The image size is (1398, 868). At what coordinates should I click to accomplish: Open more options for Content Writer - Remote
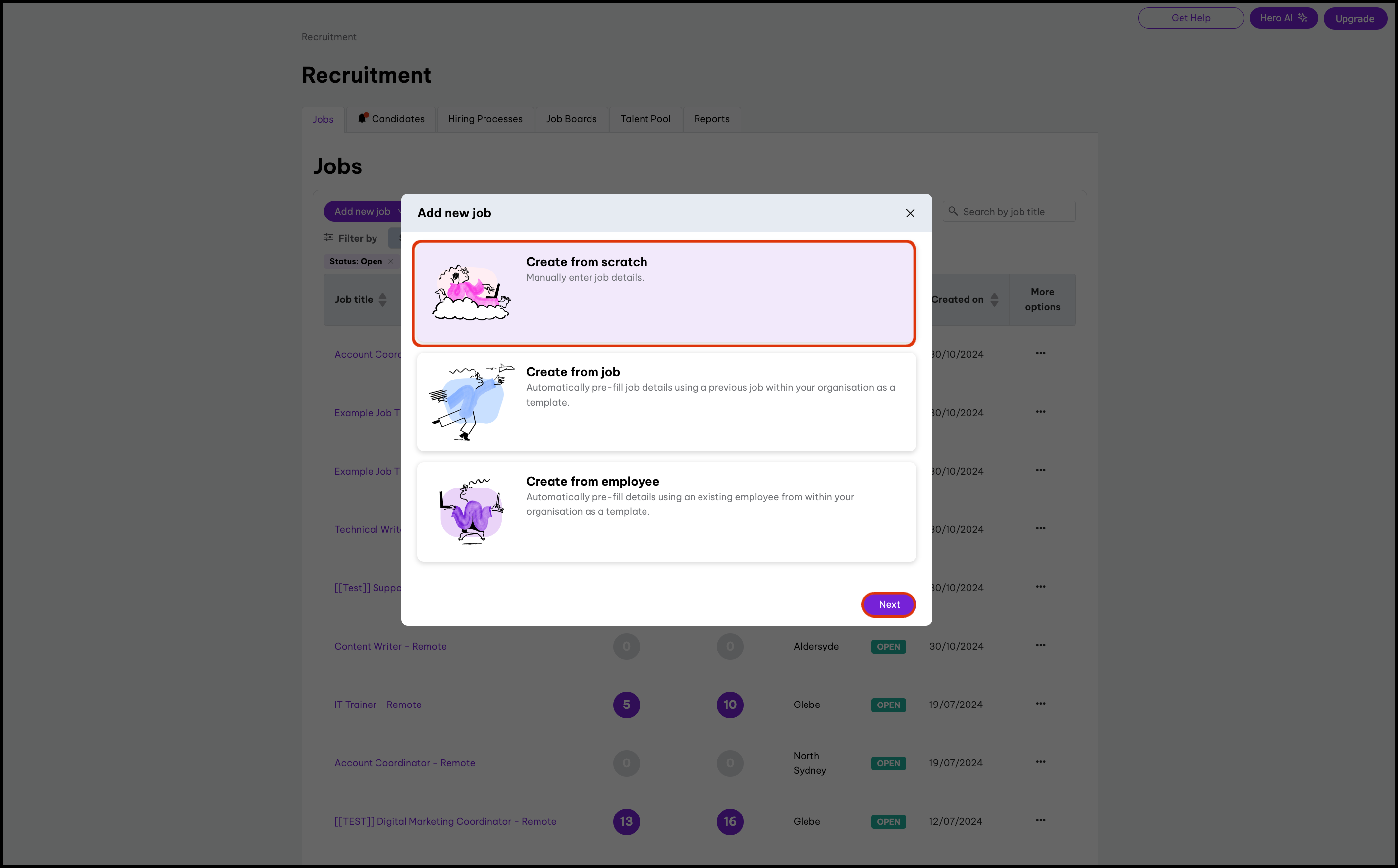(x=1040, y=645)
